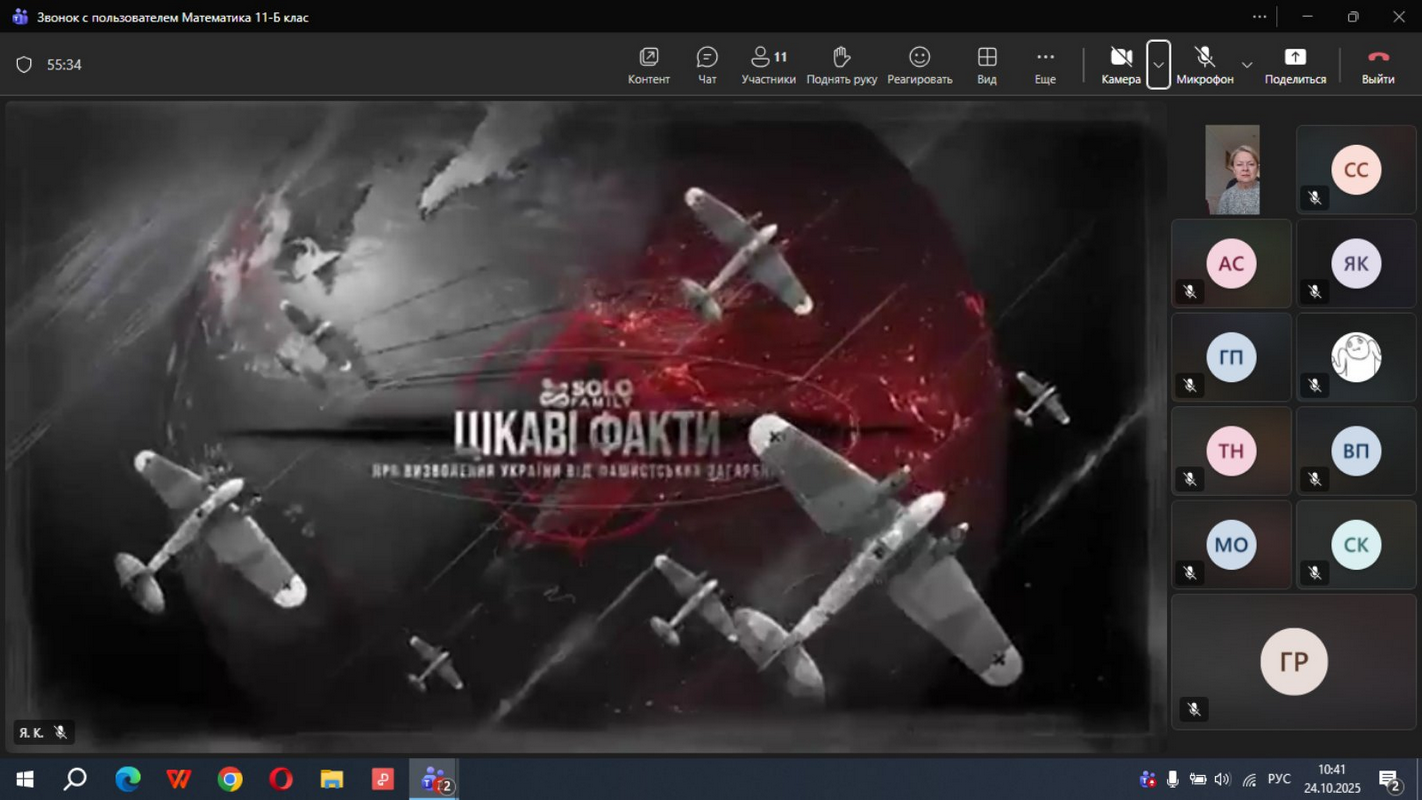Select the teacher's video thumbnail
This screenshot has height=800, width=1422.
point(1232,169)
